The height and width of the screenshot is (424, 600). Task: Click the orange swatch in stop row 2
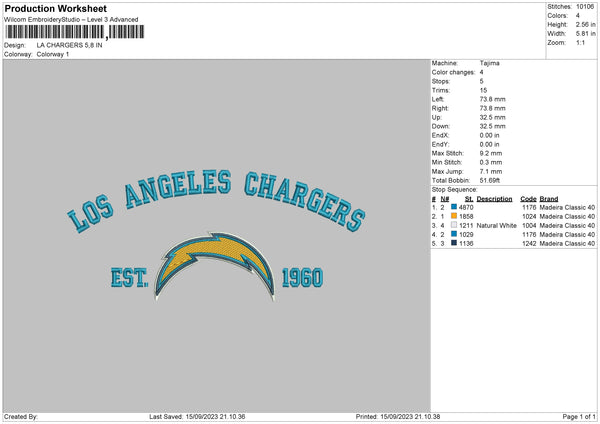(x=454, y=216)
